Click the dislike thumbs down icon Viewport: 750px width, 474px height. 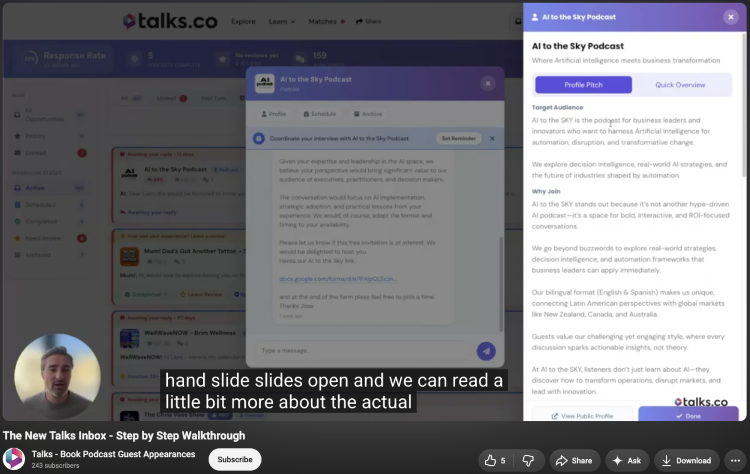point(529,460)
